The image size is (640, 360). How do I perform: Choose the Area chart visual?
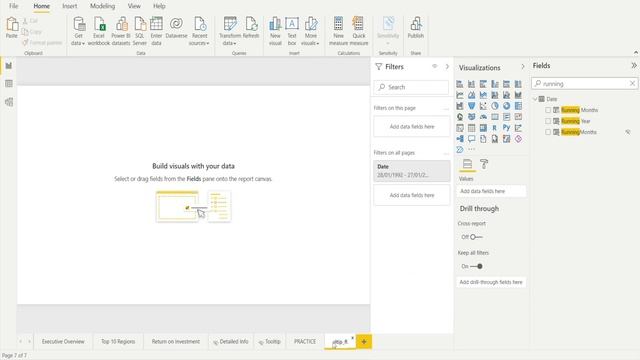(471, 95)
